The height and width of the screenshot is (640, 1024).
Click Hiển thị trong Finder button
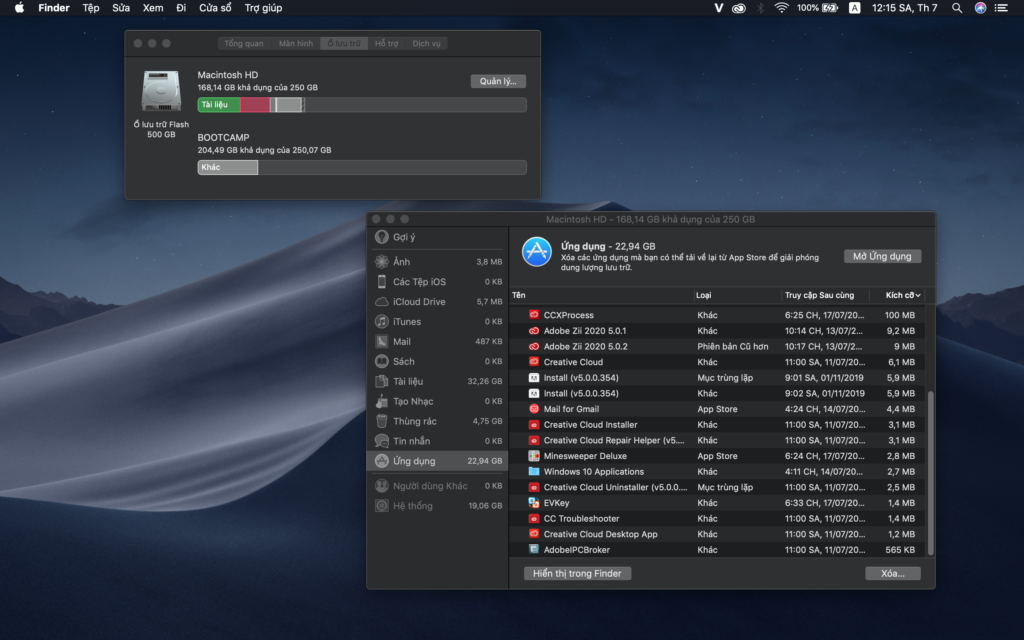tap(577, 573)
